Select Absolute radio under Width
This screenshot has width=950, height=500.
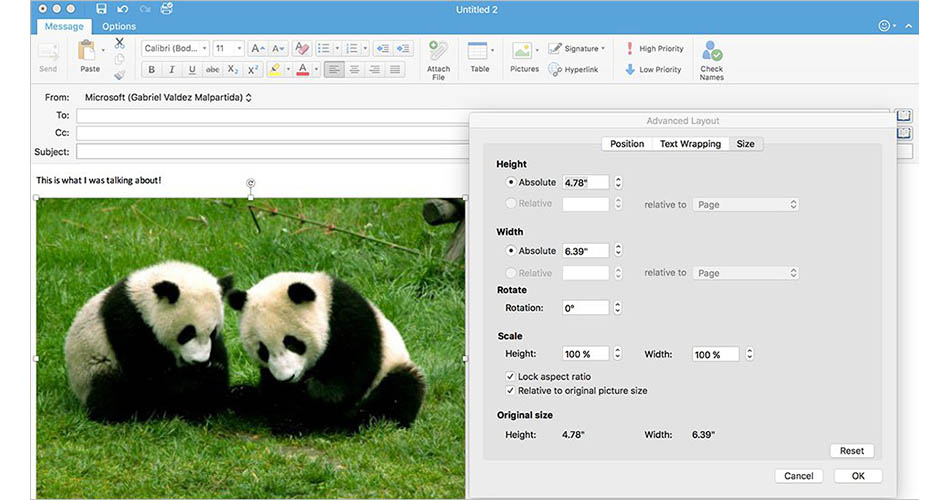click(x=511, y=250)
